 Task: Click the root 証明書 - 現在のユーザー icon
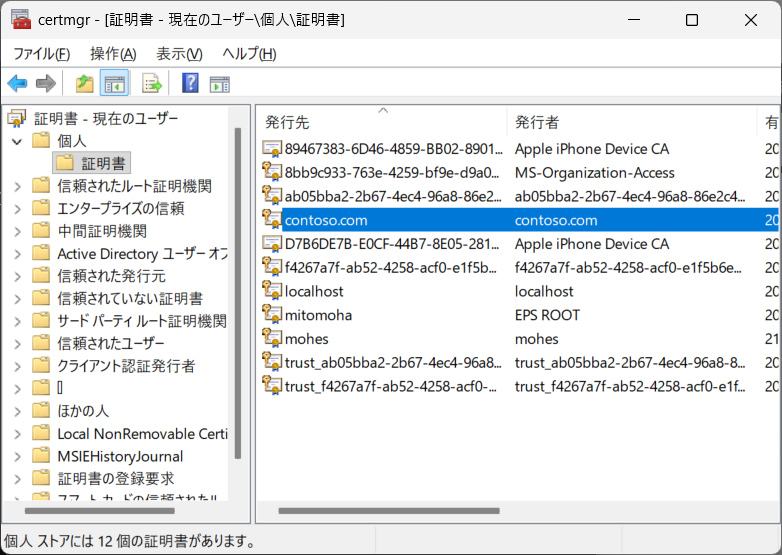click(x=16, y=118)
